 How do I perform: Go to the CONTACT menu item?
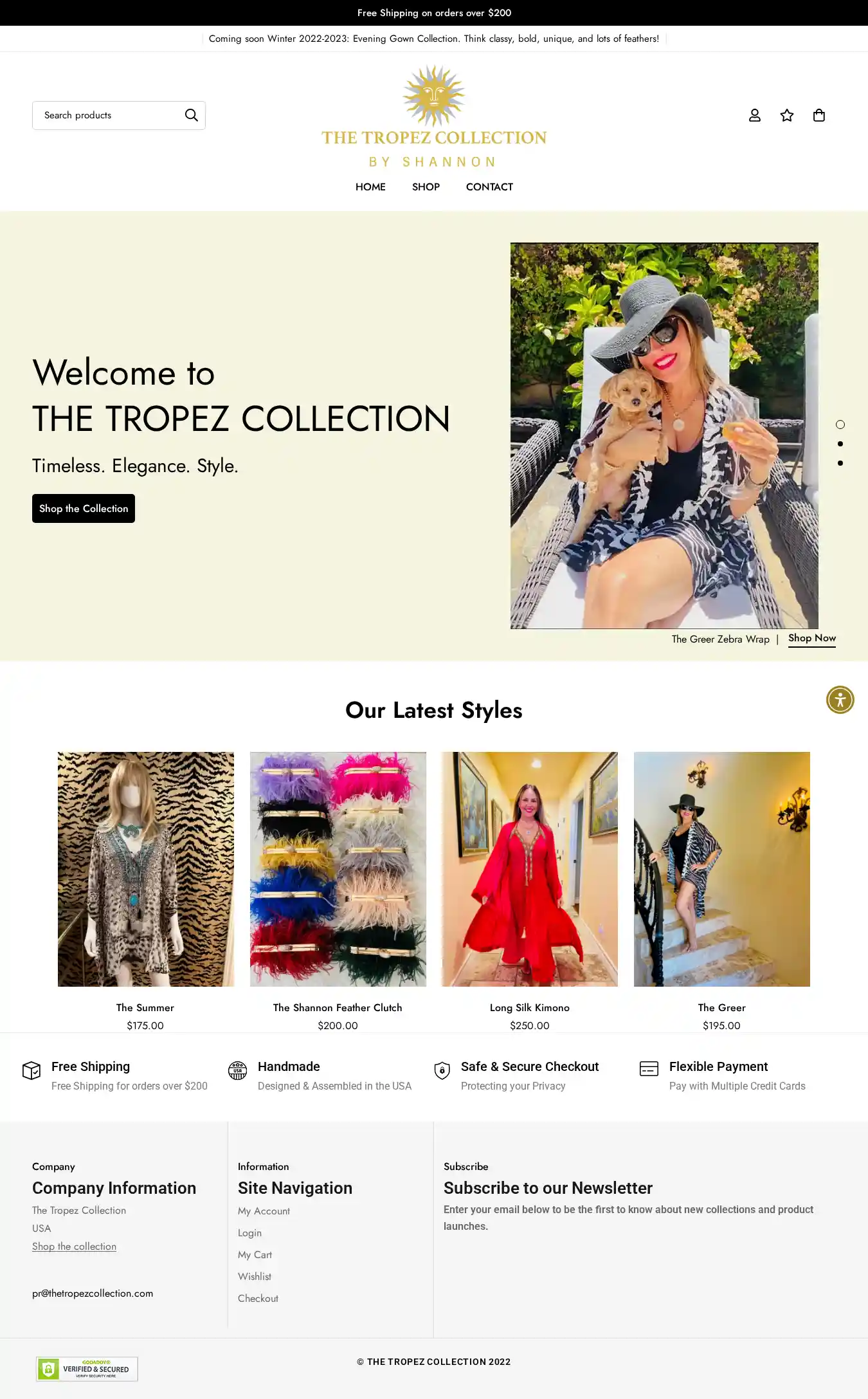(x=489, y=187)
